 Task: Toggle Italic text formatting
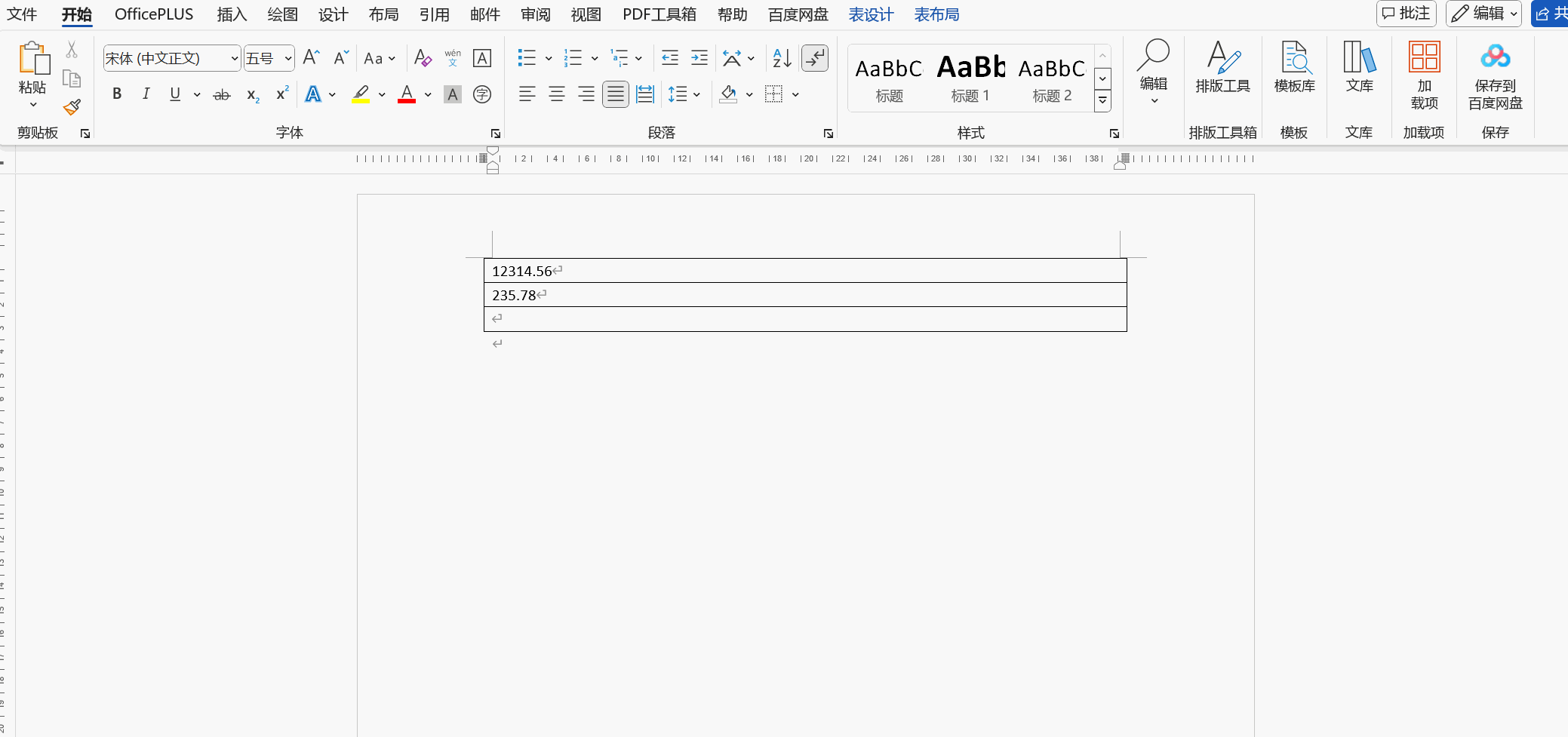(146, 94)
